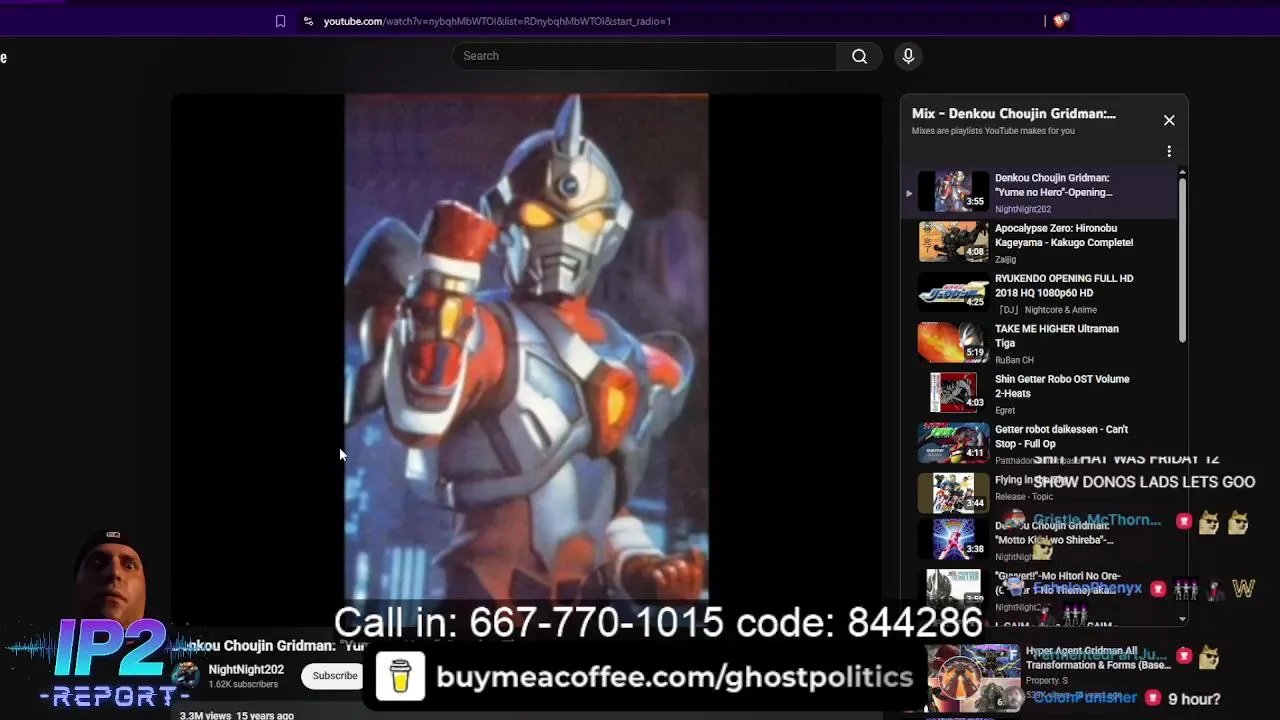Click the RuBan CH channel label
Image resolution: width=1280 pixels, height=720 pixels.
point(1014,360)
